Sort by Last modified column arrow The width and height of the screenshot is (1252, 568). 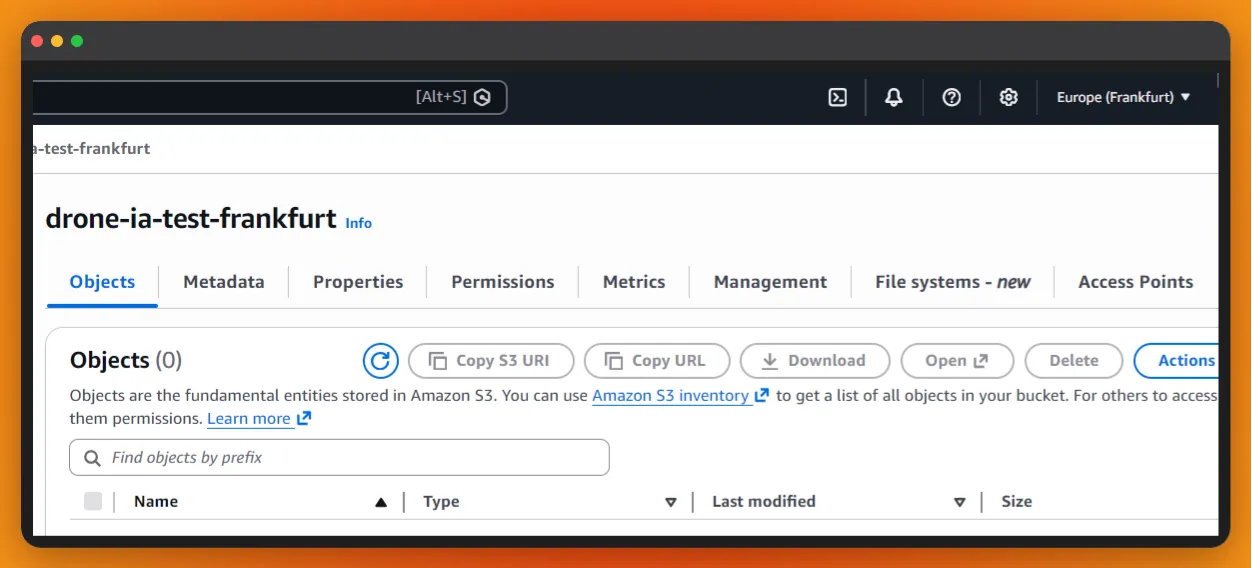[960, 502]
